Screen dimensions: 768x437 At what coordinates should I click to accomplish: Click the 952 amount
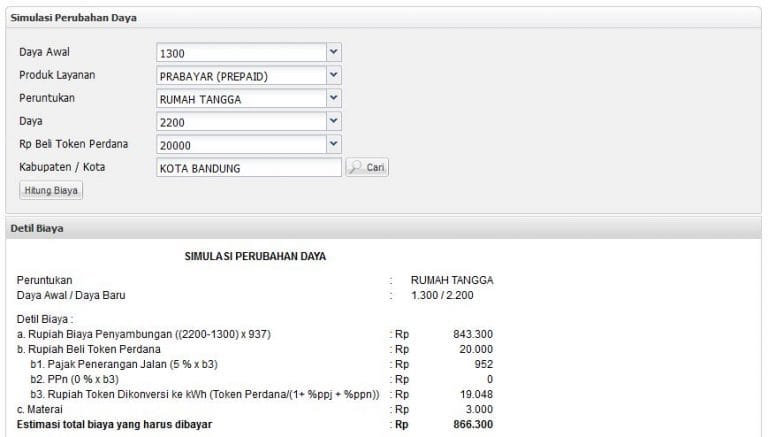[483, 364]
